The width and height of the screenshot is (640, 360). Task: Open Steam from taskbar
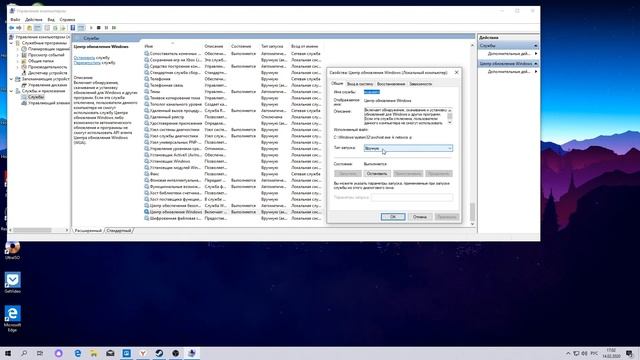(159, 353)
